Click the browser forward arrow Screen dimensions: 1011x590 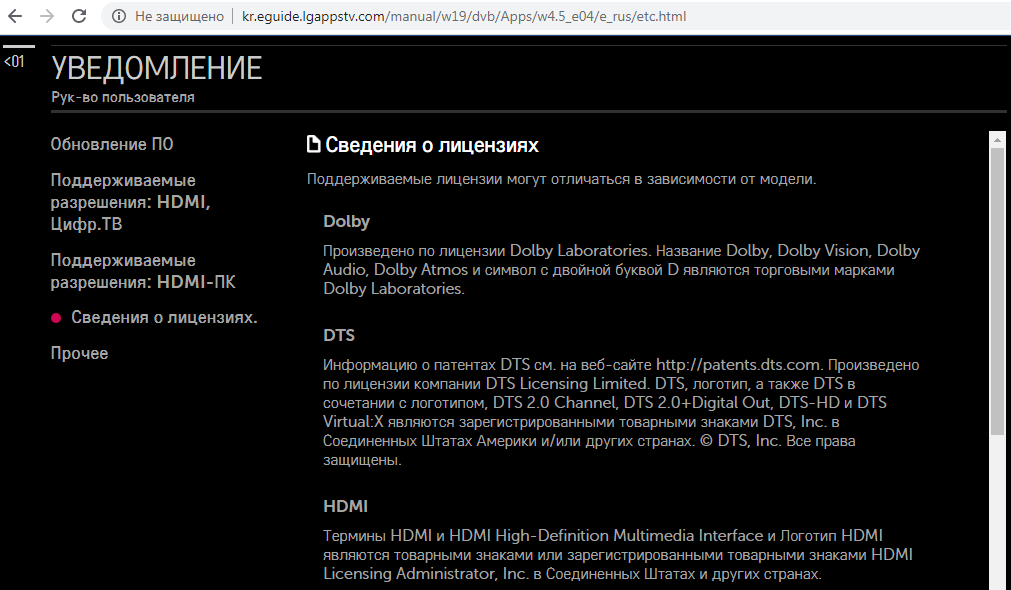(47, 17)
